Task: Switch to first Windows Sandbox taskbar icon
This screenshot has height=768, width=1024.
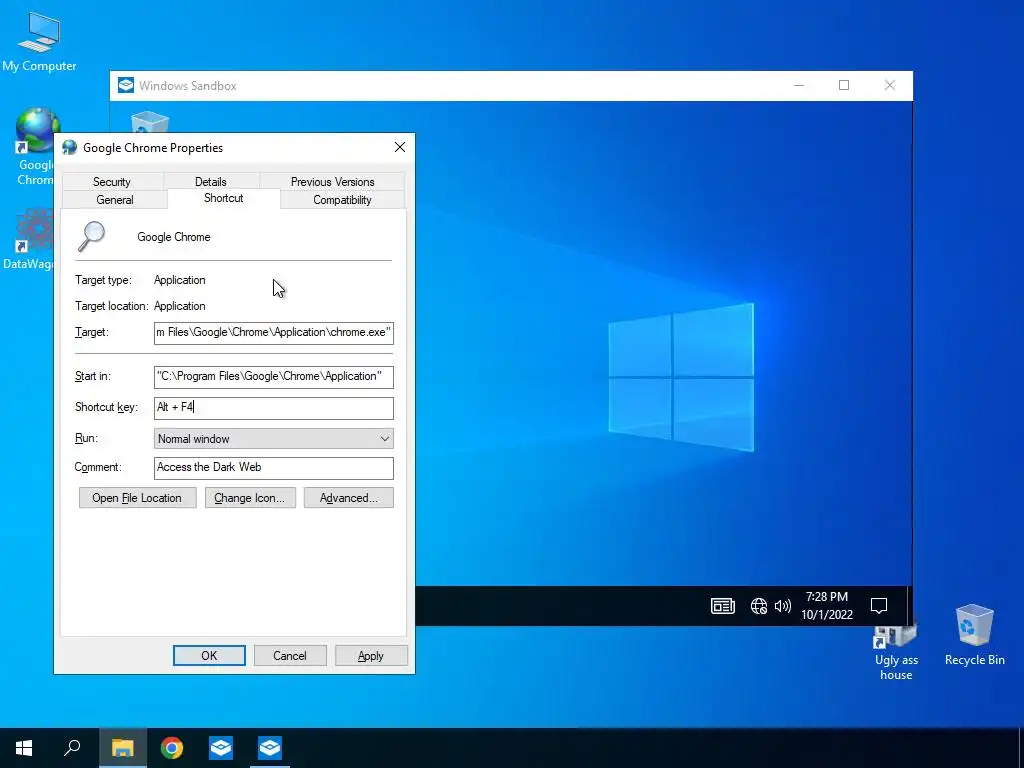Action: click(221, 748)
